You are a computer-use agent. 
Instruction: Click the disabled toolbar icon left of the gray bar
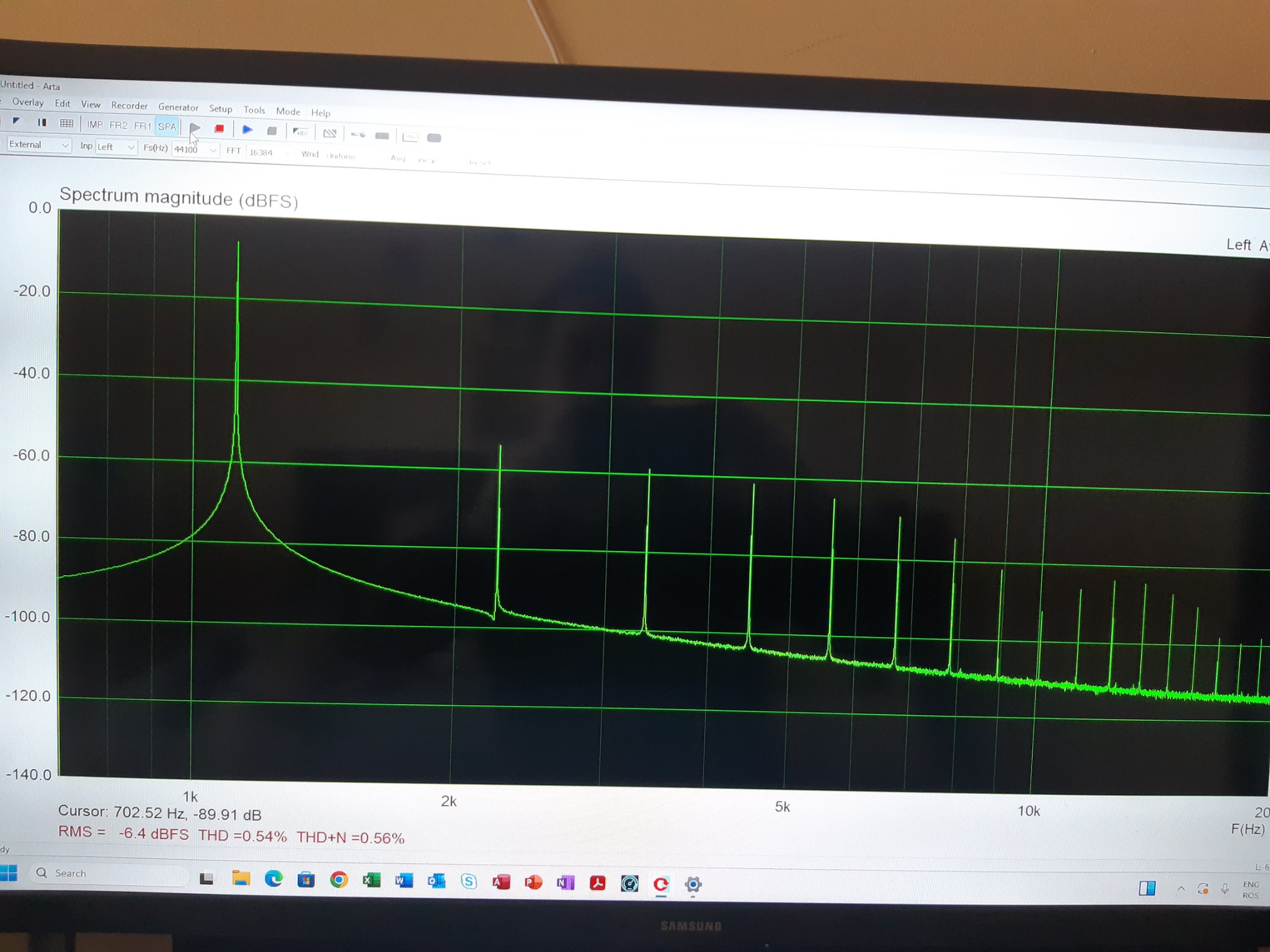358,134
